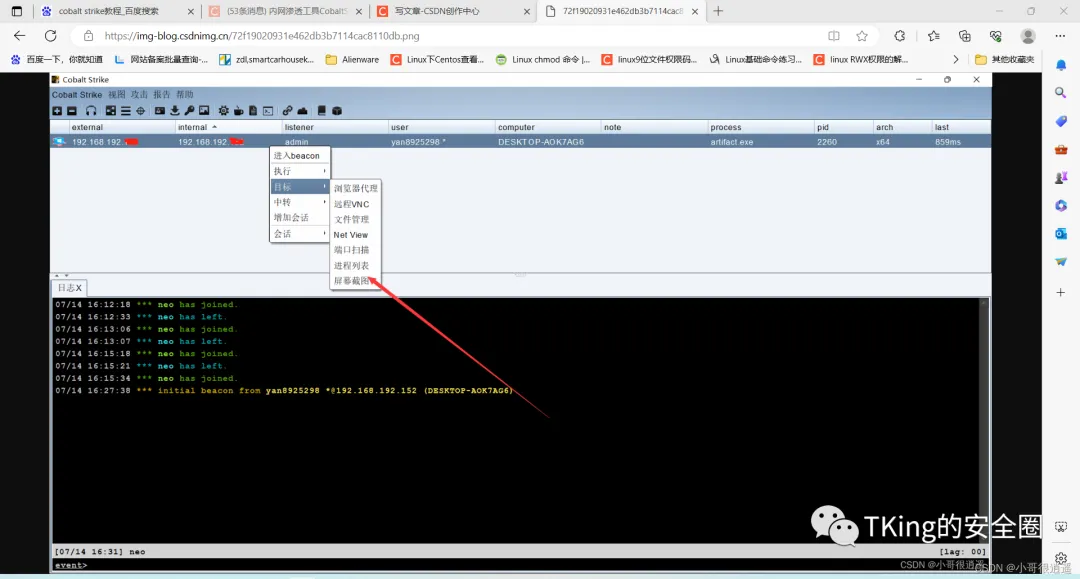Click the browser refresh icon

coord(50,36)
